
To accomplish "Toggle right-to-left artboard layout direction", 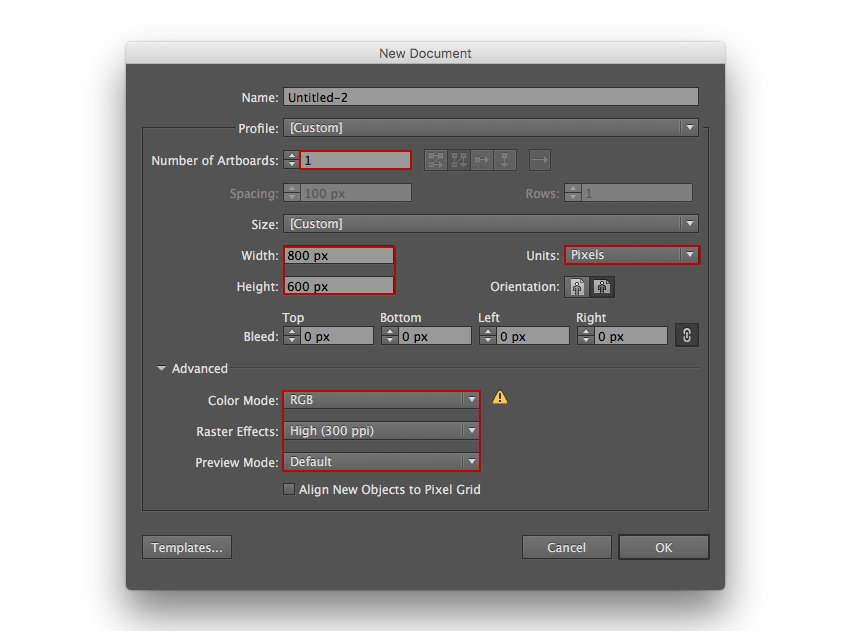I will [538, 160].
